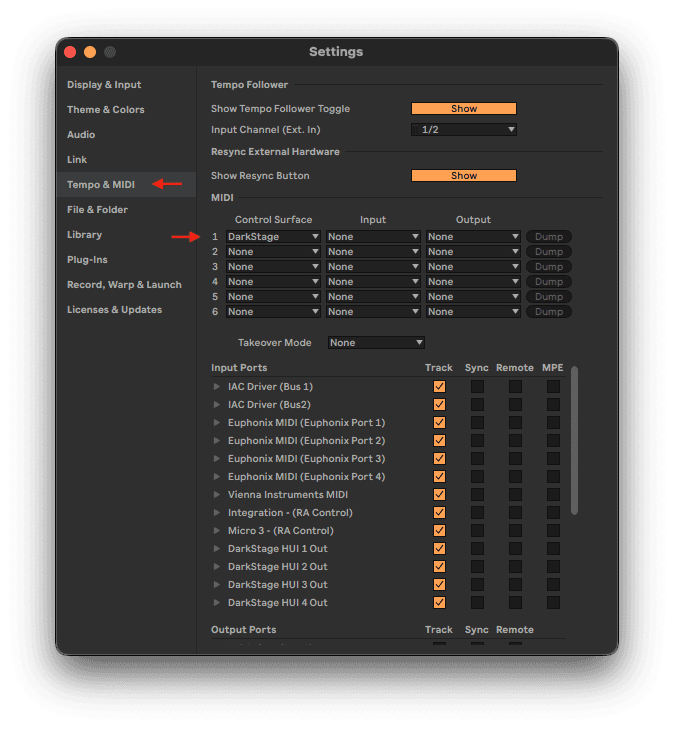The width and height of the screenshot is (674, 729).
Task: Click the Euphonix MIDI (Euphonix Port 4) row label
Action: pos(306,477)
